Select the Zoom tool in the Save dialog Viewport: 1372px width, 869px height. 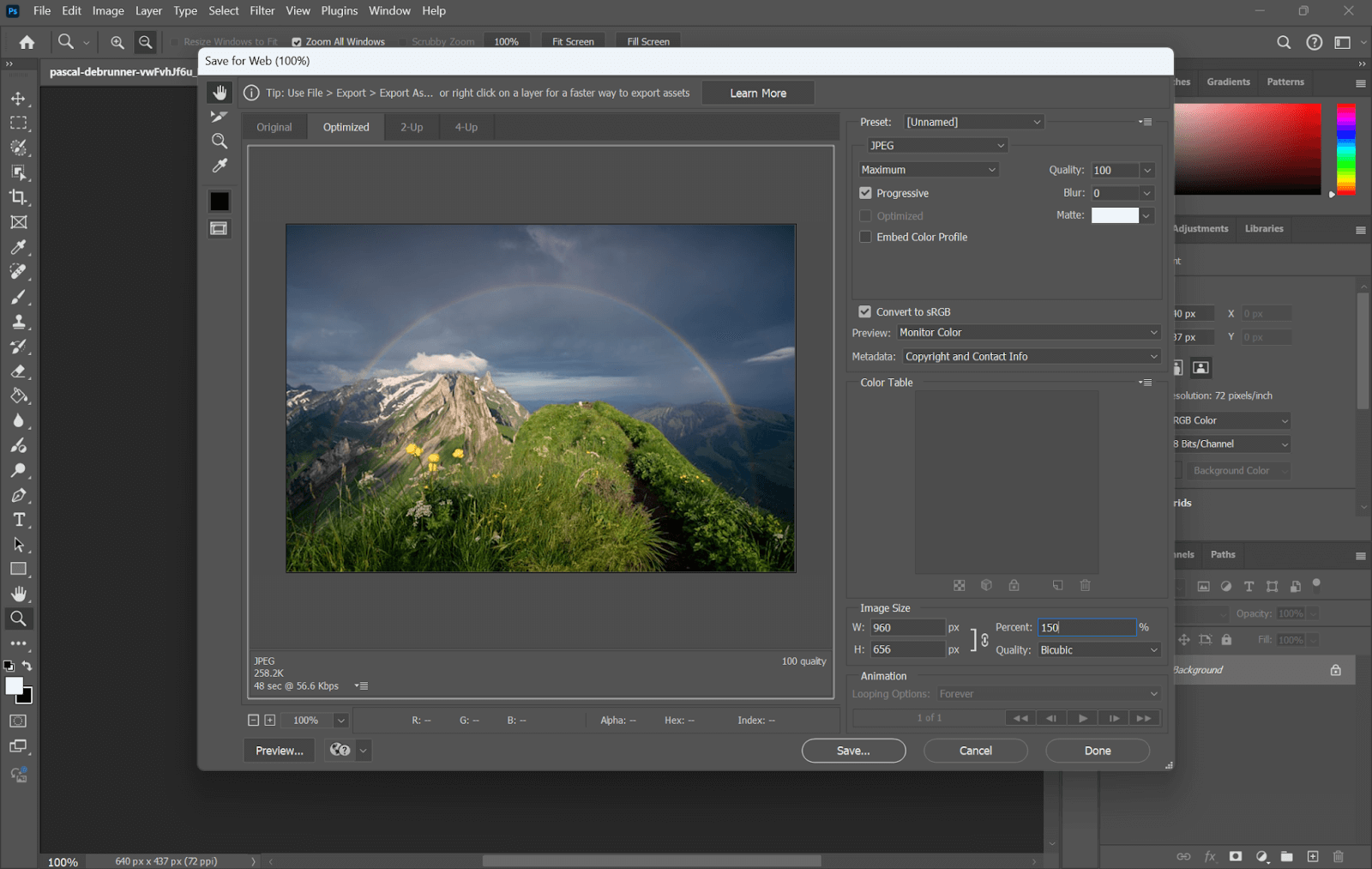coord(220,141)
